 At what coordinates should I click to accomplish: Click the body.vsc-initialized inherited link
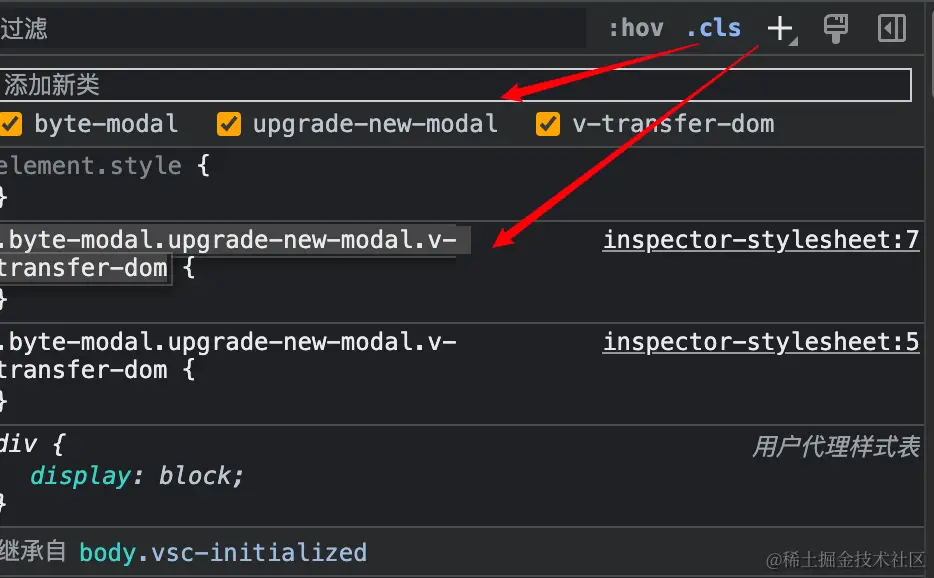pyautogui.click(x=223, y=553)
